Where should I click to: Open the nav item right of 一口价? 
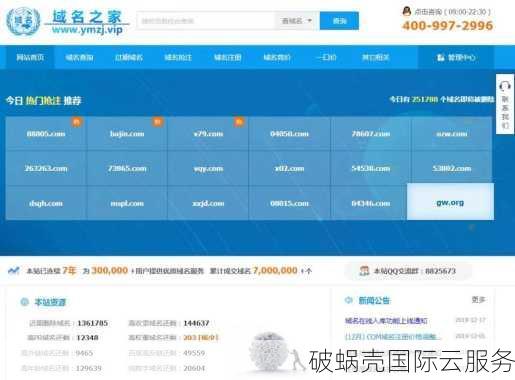click(x=376, y=57)
